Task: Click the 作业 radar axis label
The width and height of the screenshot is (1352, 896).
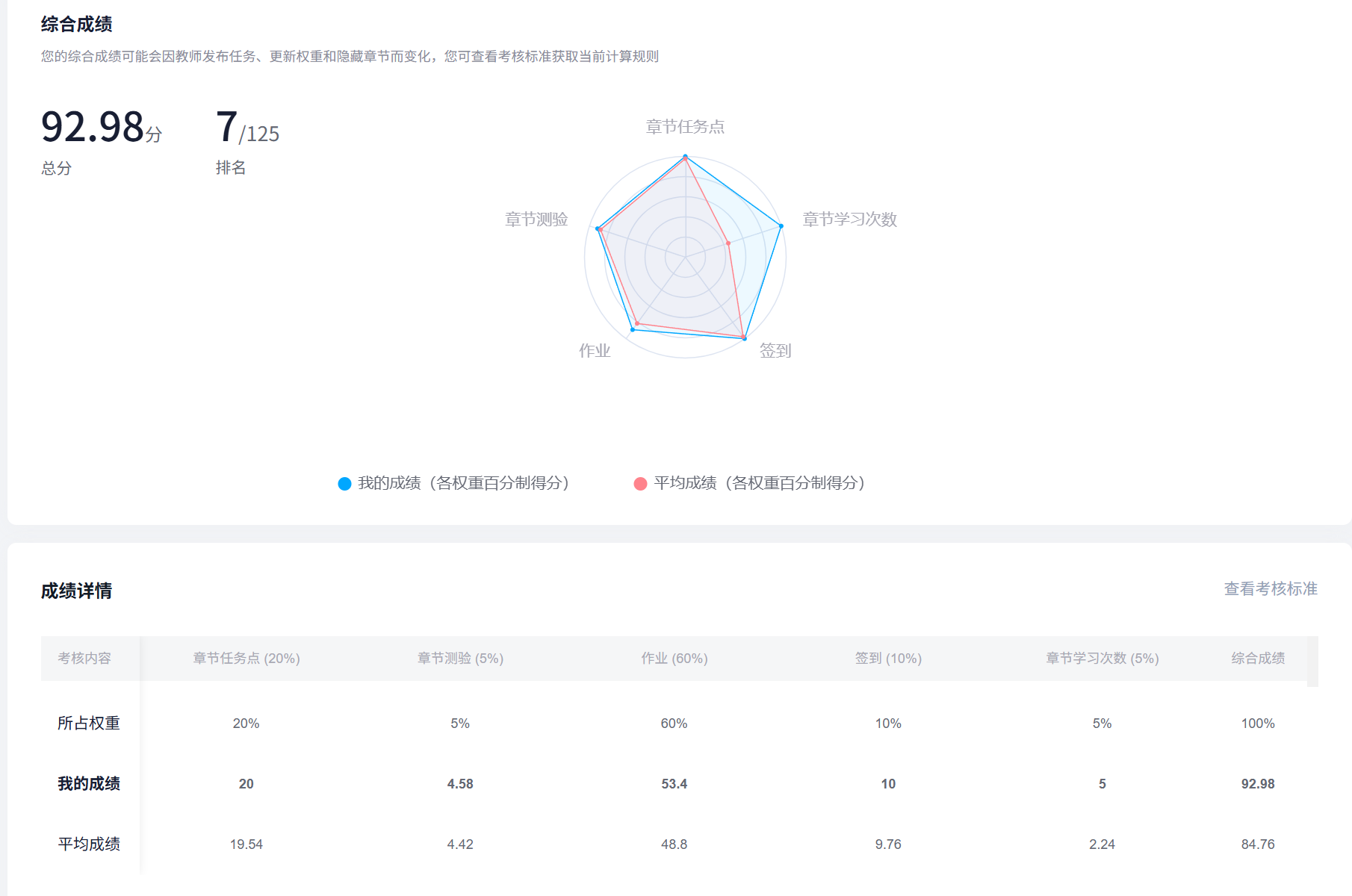Action: coord(595,351)
